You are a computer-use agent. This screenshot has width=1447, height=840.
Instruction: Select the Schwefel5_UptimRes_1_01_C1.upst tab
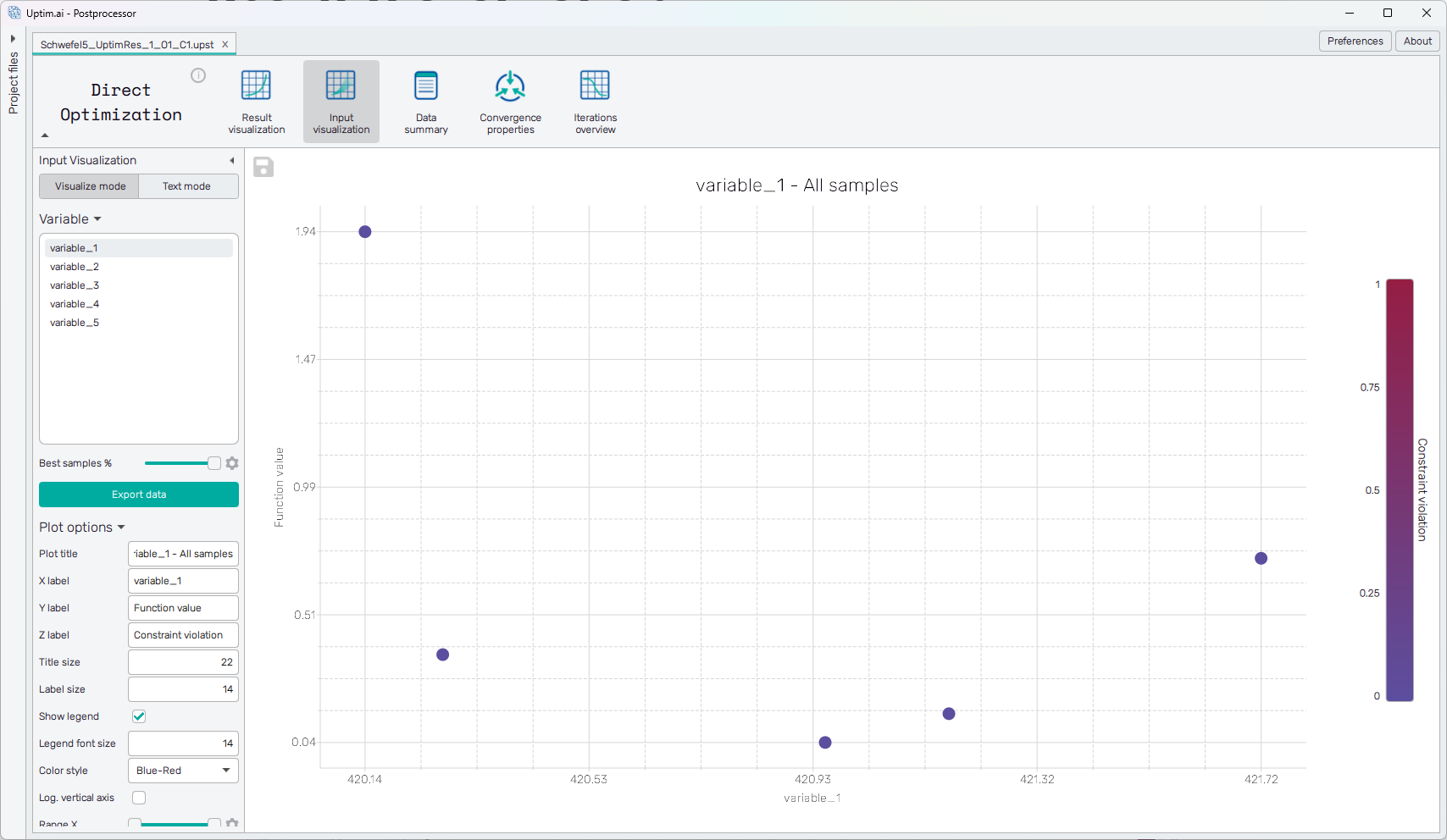(x=127, y=45)
